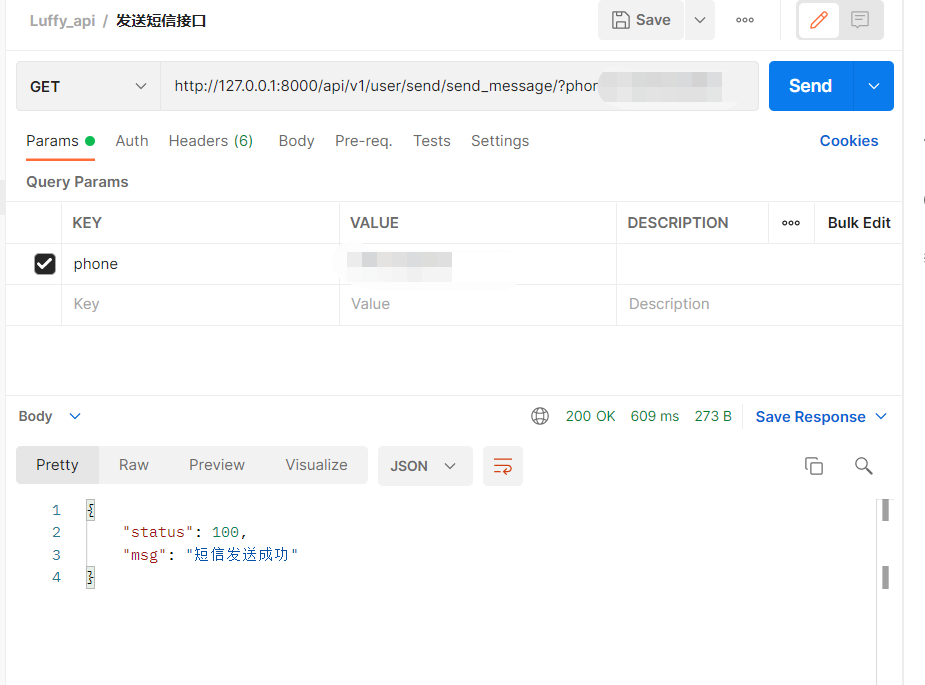Screen dimensions: 925x685
Task: Click Bulk Edit for query params
Action: [x=859, y=223]
